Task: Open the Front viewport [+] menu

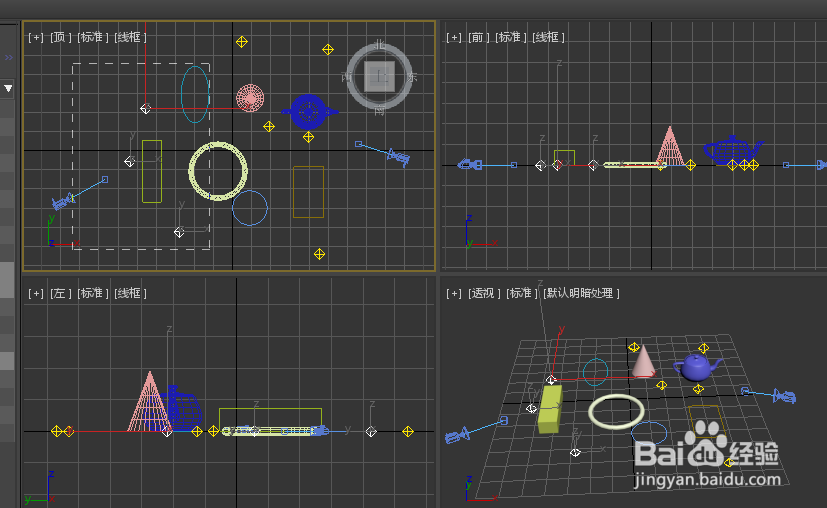Action: (x=454, y=37)
